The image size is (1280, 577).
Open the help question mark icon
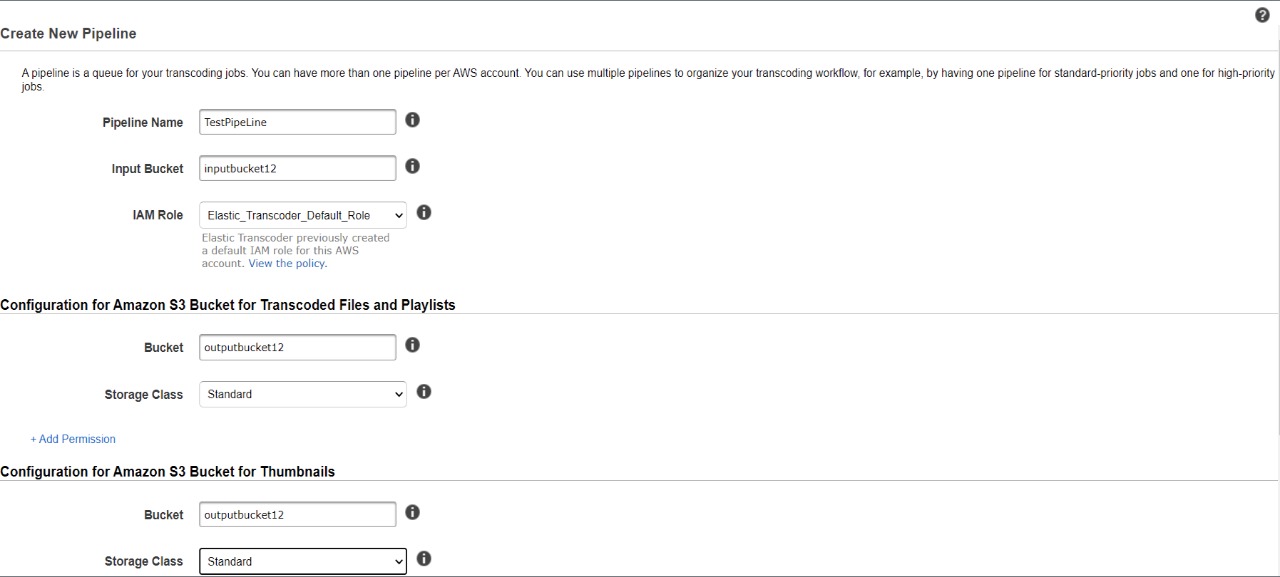click(x=1262, y=15)
